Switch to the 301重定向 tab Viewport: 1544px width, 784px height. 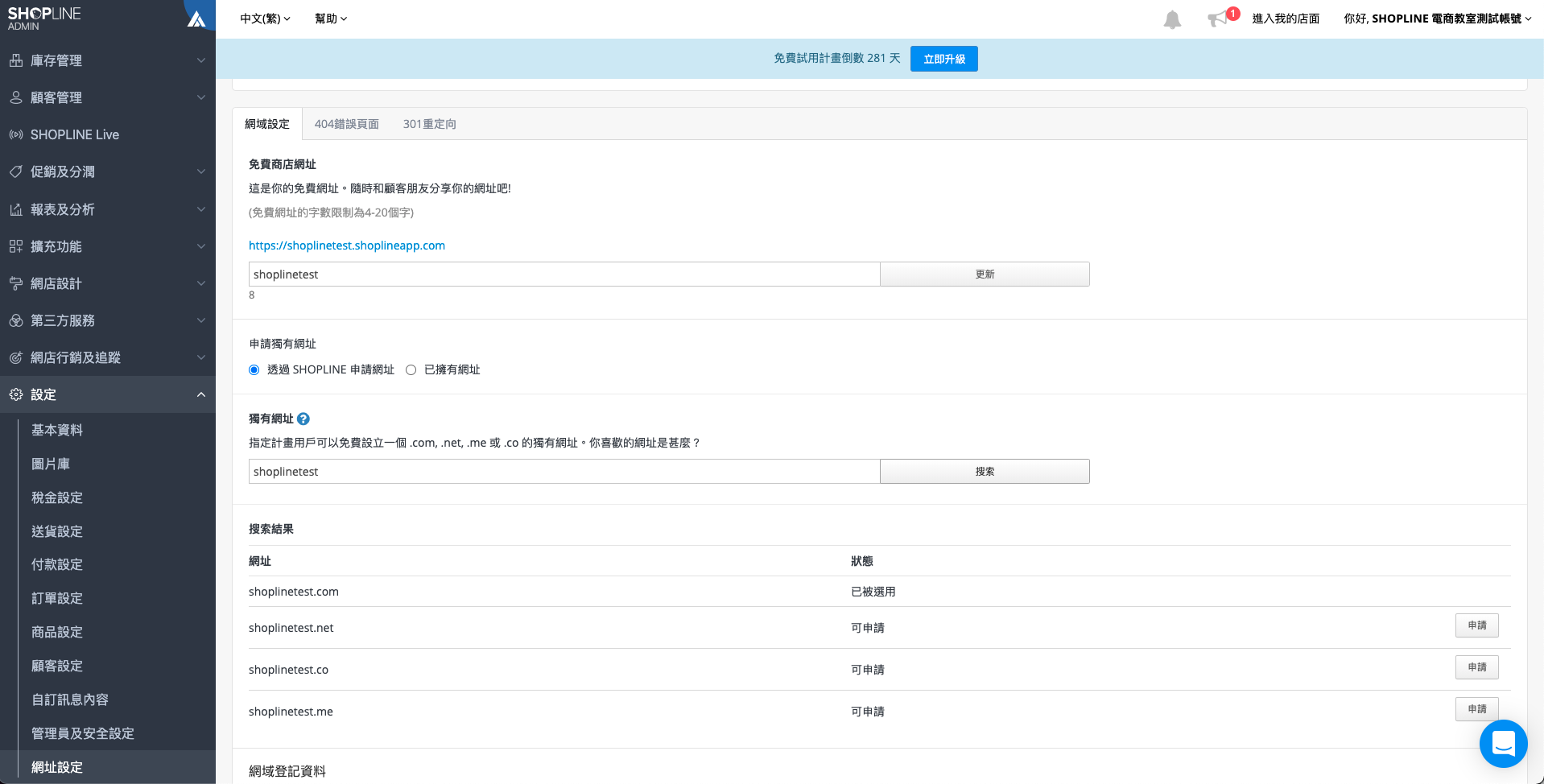coord(430,124)
